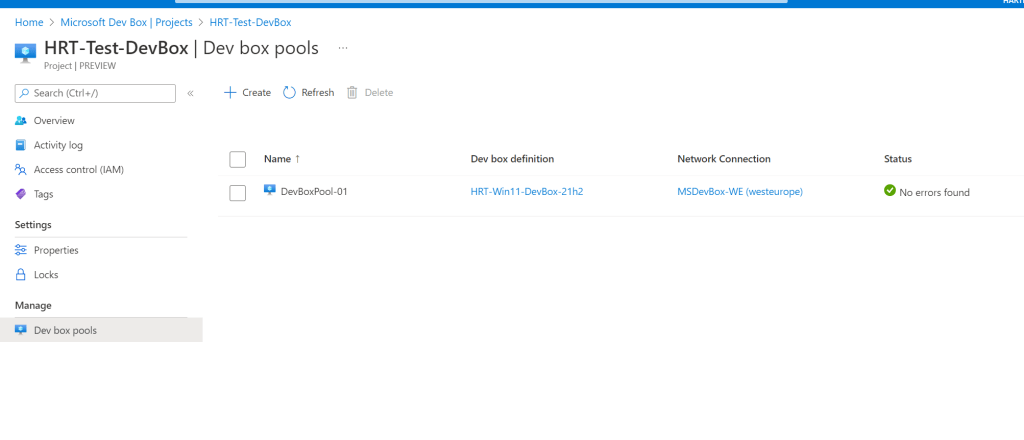Viewport: 1024px width, 440px height.
Task: Click the circular Refresh arrow icon
Action: click(x=289, y=93)
